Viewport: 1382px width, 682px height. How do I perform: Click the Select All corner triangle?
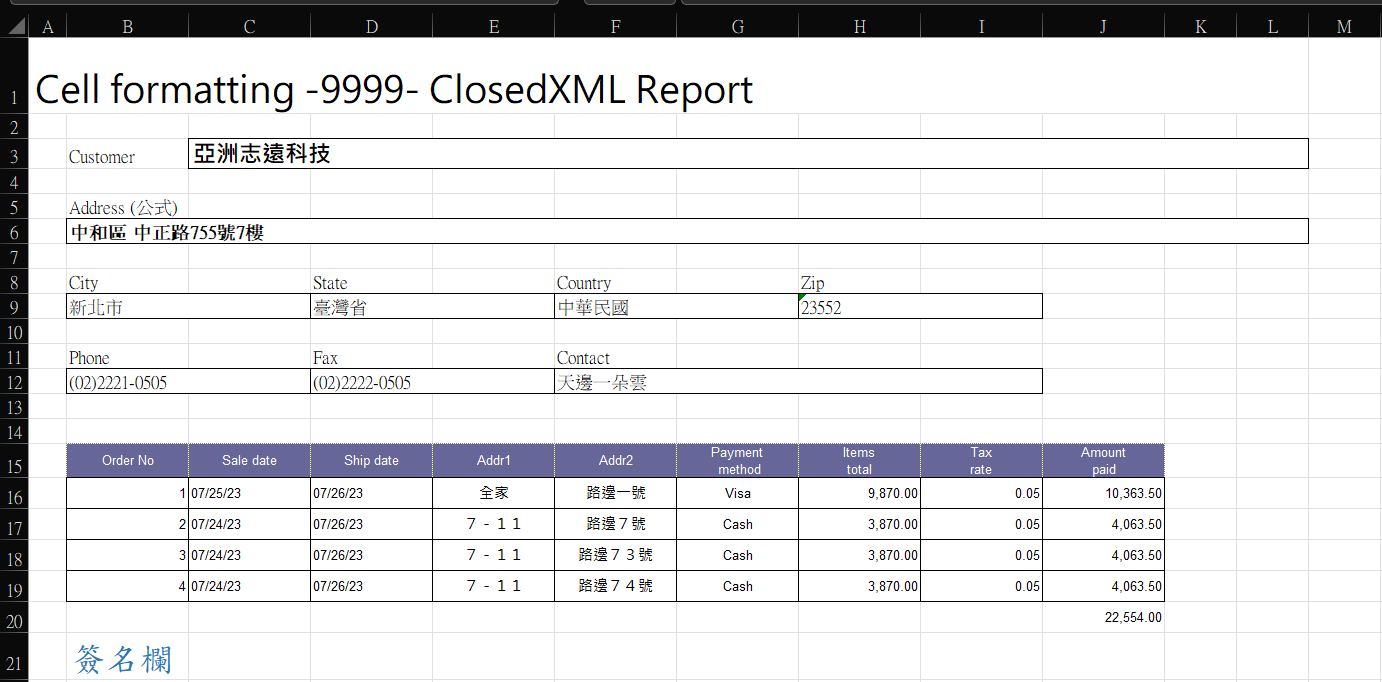[15, 27]
